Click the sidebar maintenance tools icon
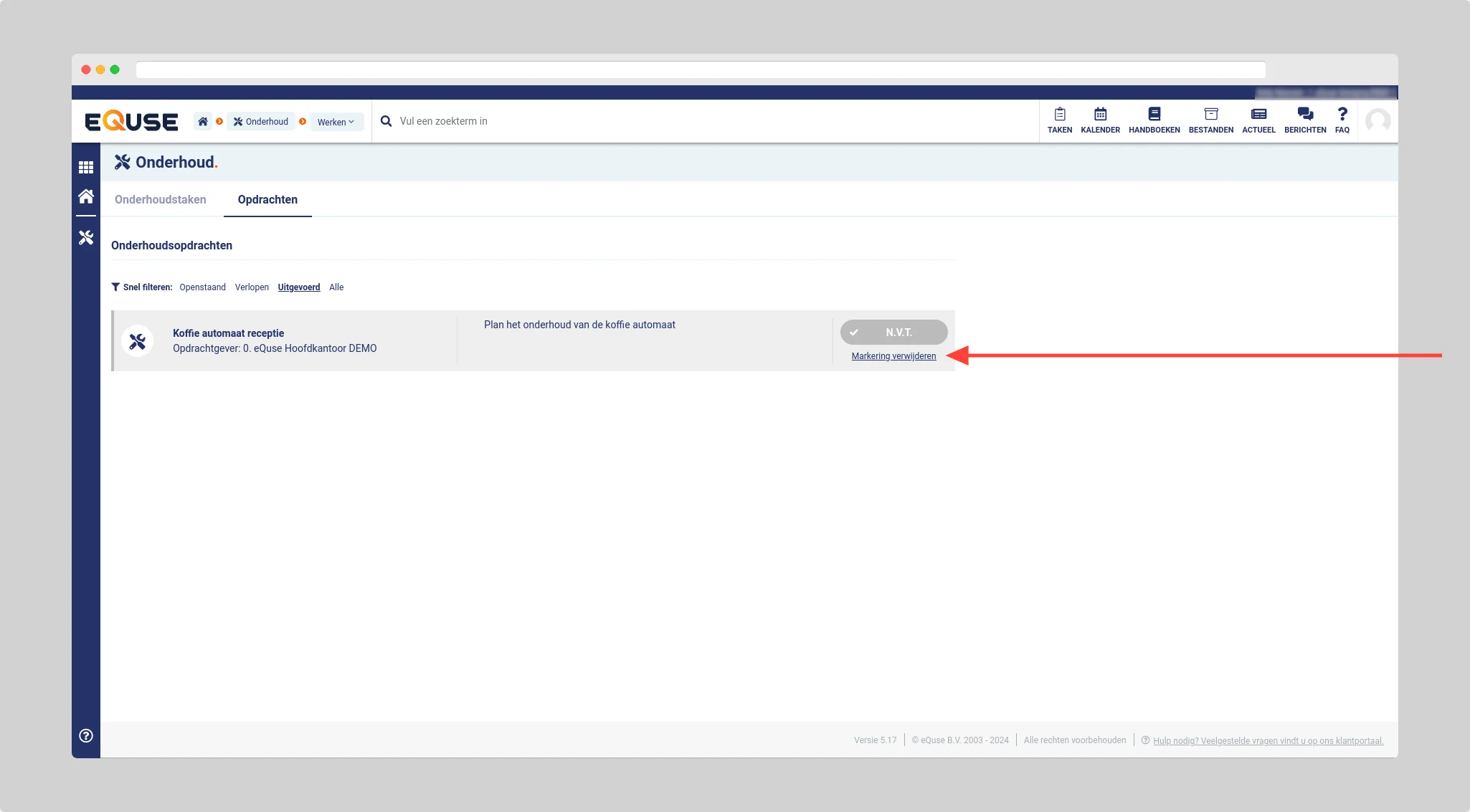The height and width of the screenshot is (812, 1470). [86, 237]
